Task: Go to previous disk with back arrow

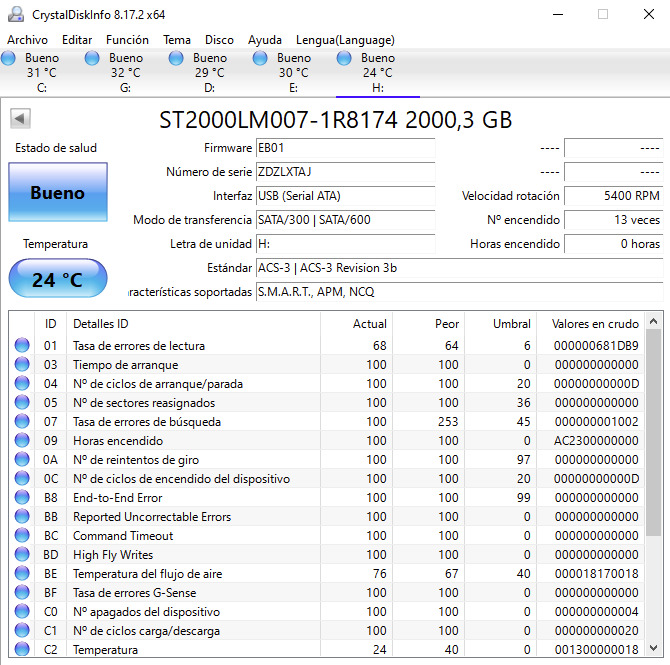Action: coord(20,118)
